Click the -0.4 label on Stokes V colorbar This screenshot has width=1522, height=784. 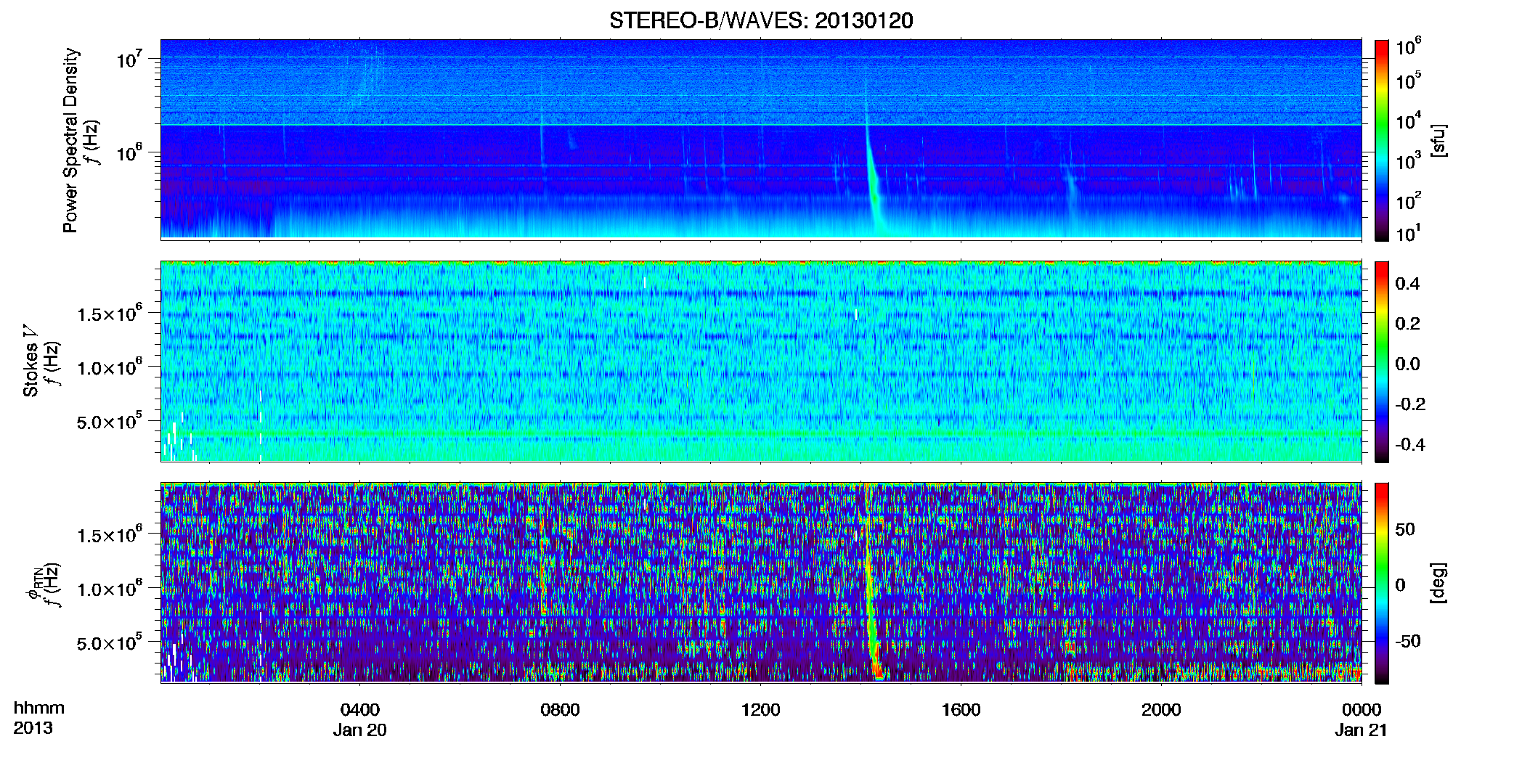coord(1410,444)
